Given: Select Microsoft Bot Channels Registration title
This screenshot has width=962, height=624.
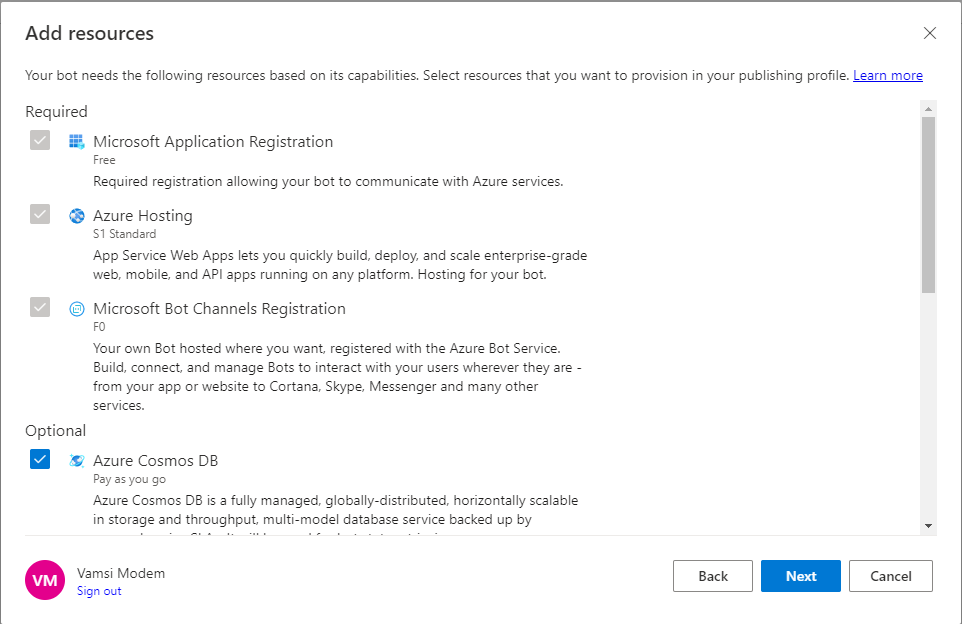Looking at the screenshot, I should pyautogui.click(x=219, y=309).
